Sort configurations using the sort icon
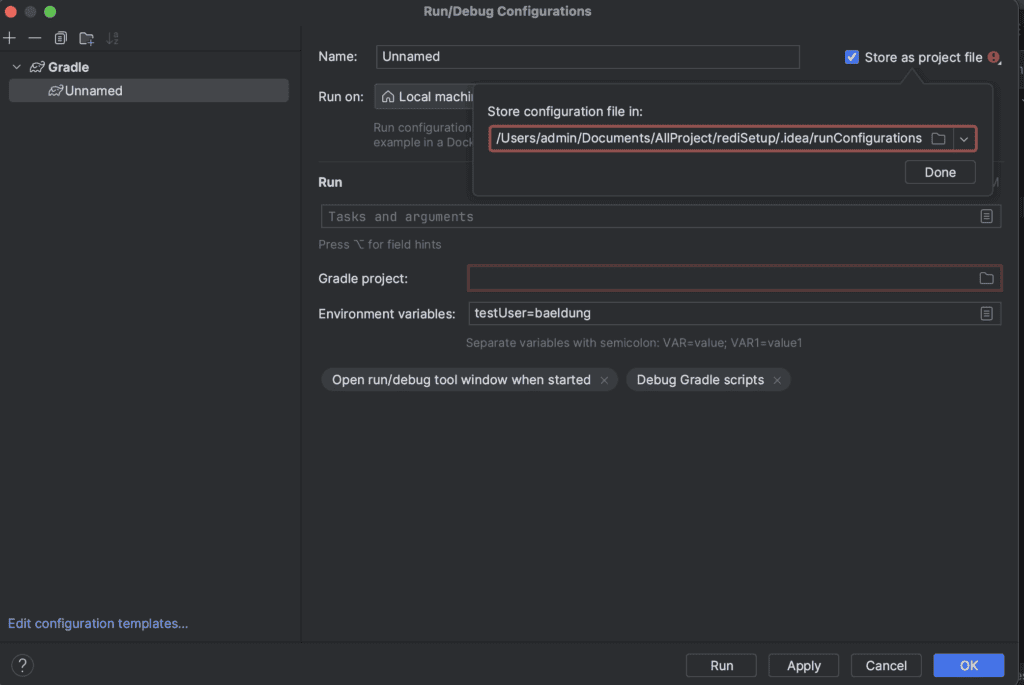The image size is (1024, 685). [x=111, y=38]
